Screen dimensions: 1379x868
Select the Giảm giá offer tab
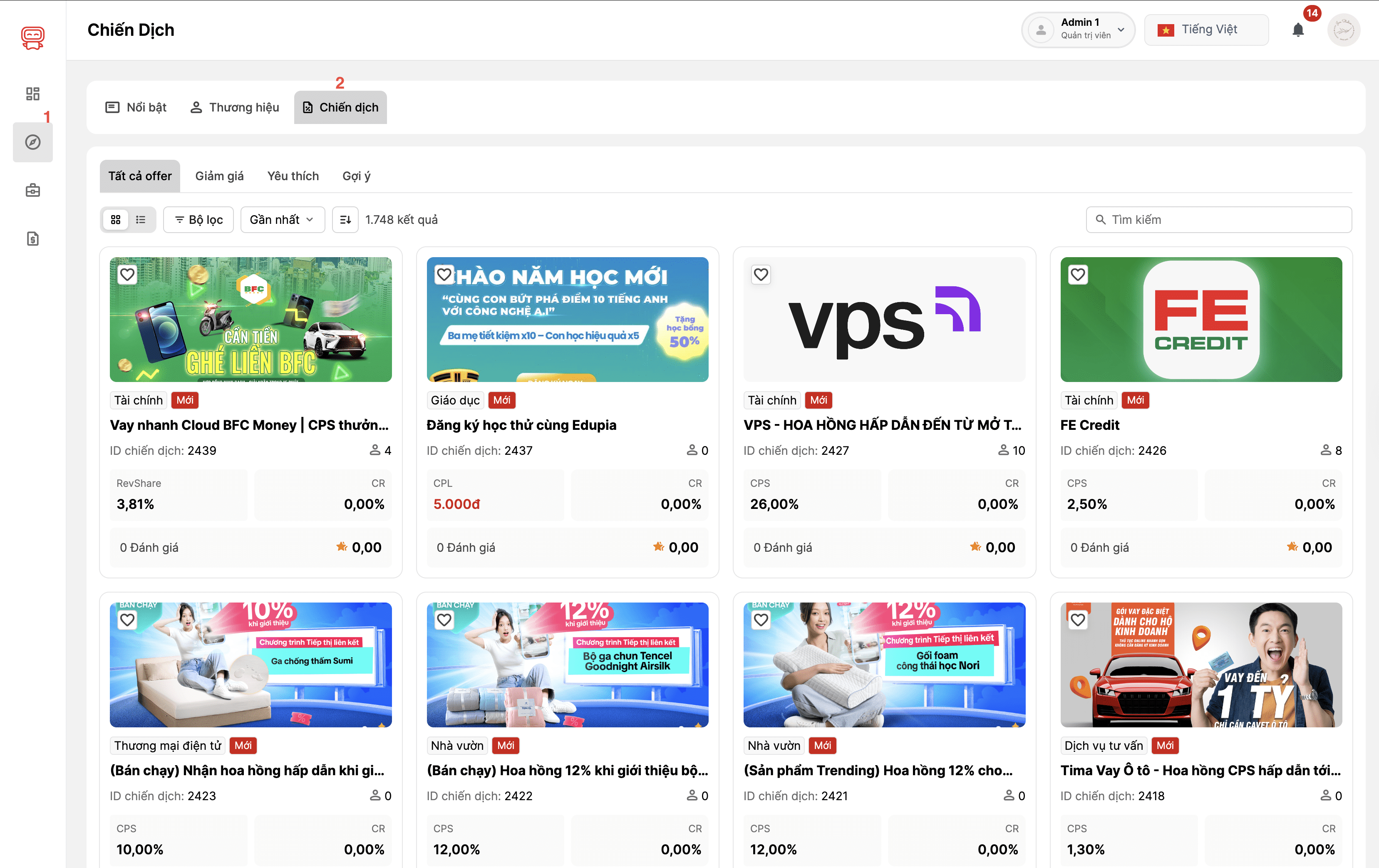[219, 176]
